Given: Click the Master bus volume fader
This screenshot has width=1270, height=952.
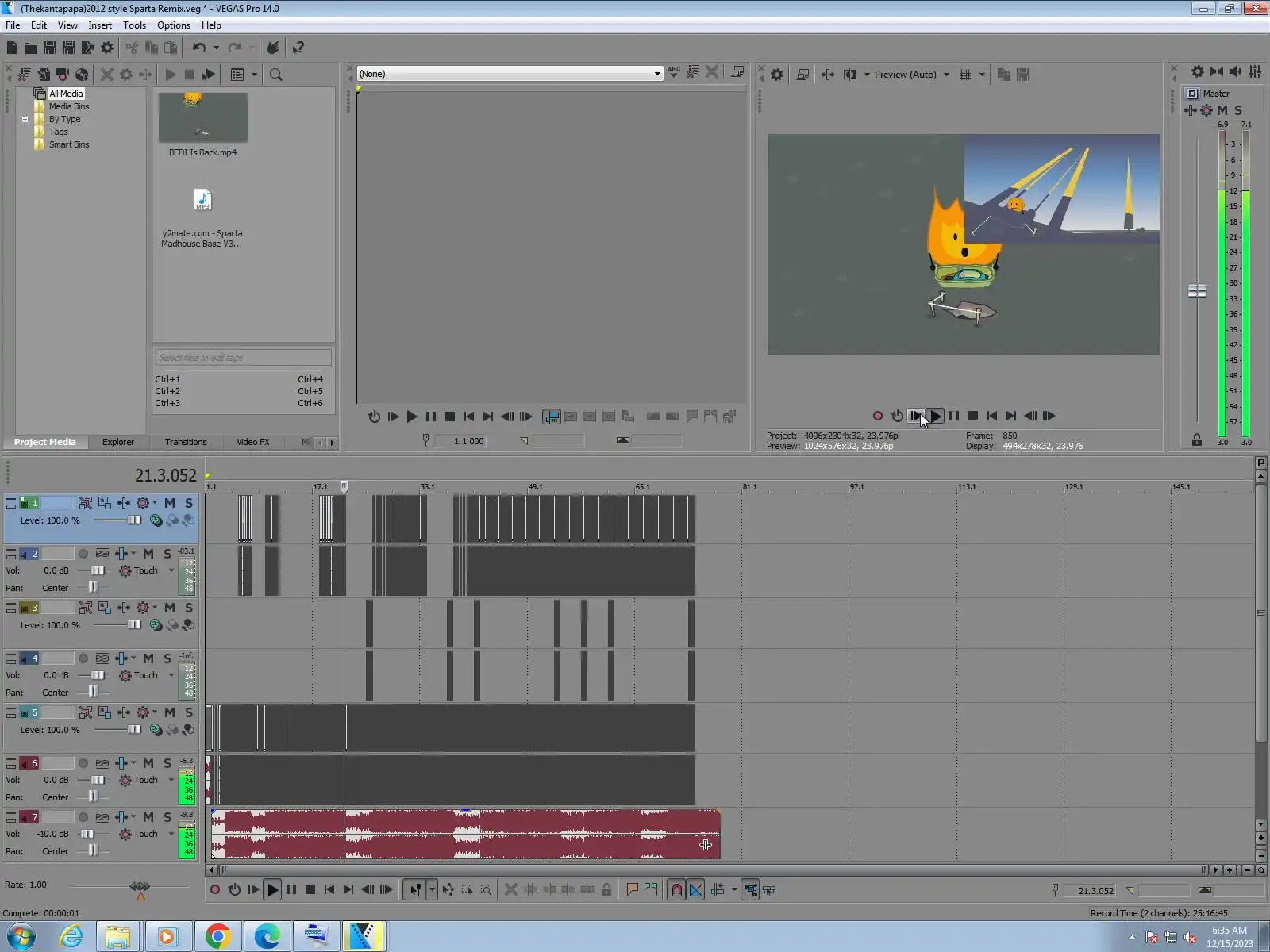Looking at the screenshot, I should (x=1197, y=291).
